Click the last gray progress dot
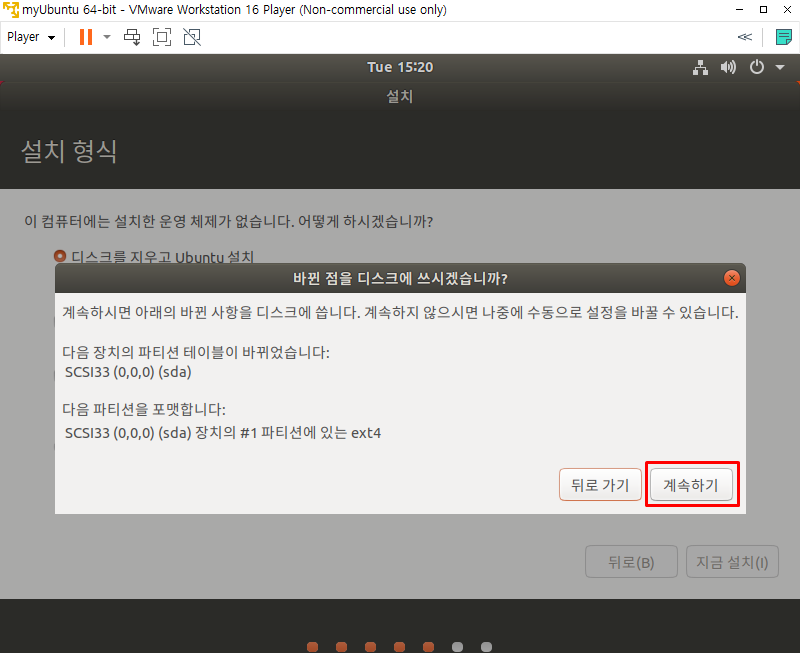Screen dimensions: 800x653 [487, 647]
